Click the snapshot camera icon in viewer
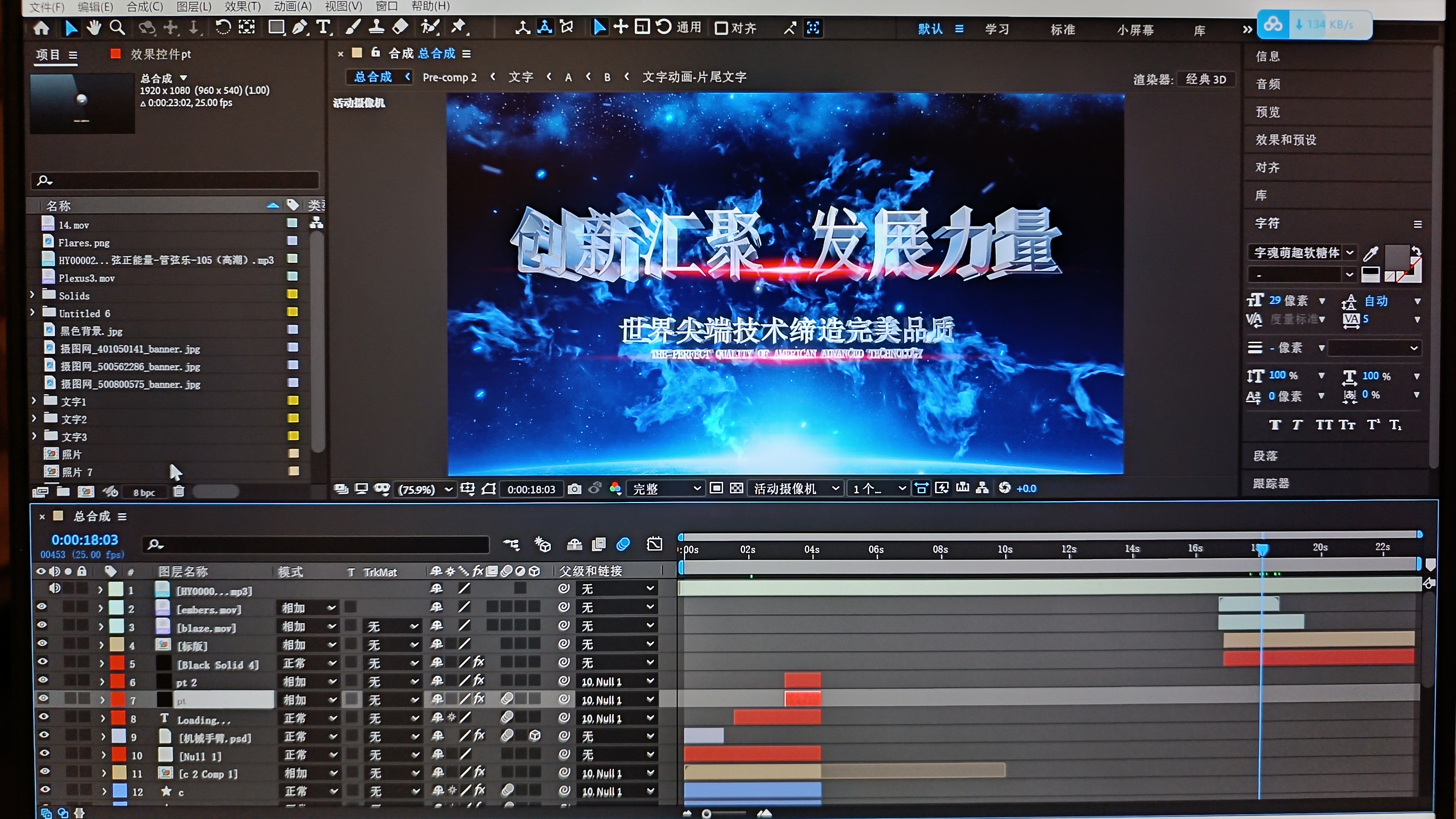This screenshot has height=819, width=1456. point(574,489)
